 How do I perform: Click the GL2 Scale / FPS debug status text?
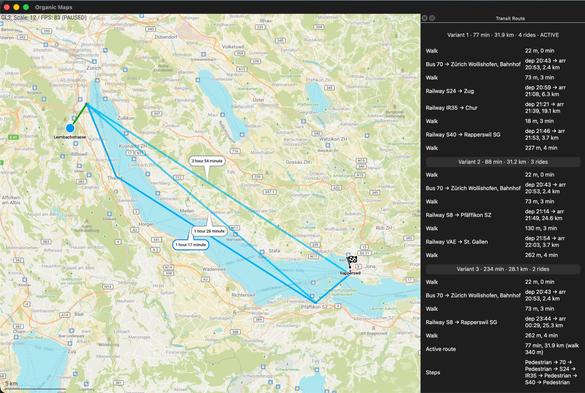[44, 18]
